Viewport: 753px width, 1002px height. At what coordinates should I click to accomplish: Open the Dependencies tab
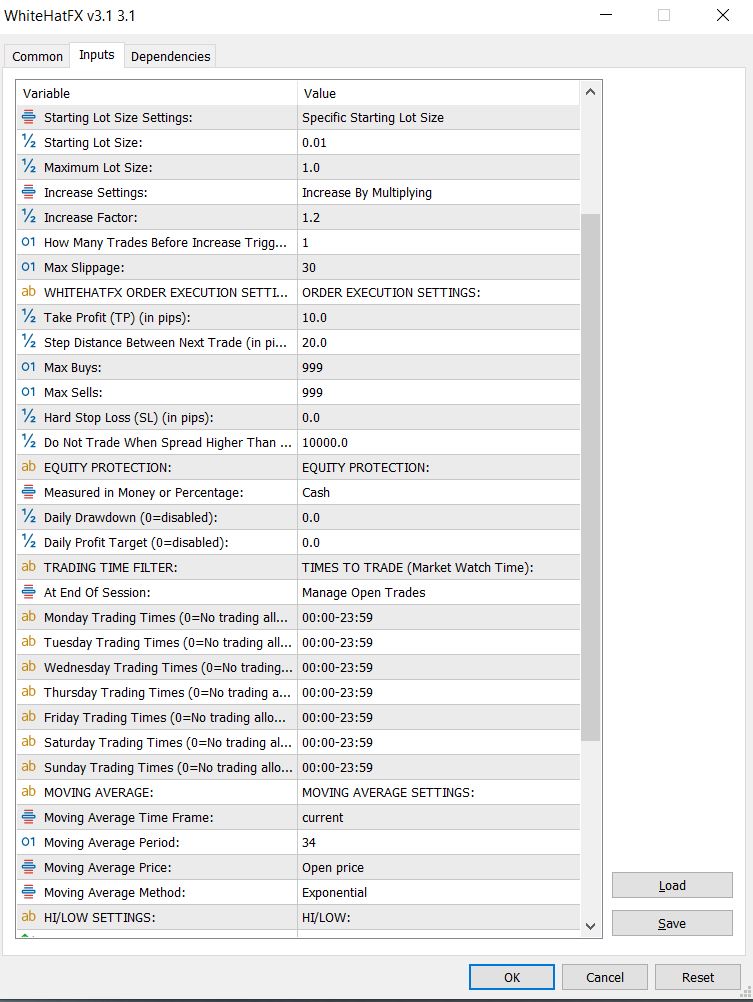point(170,56)
